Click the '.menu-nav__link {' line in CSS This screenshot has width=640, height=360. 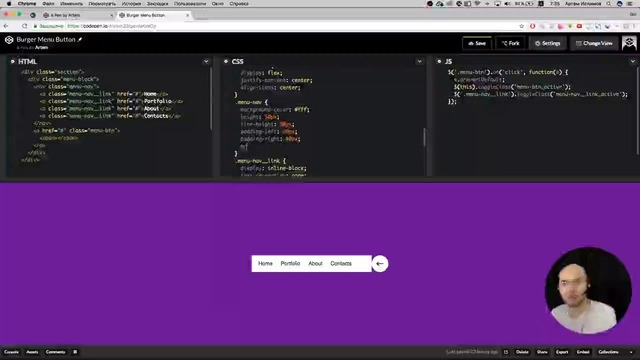261,161
